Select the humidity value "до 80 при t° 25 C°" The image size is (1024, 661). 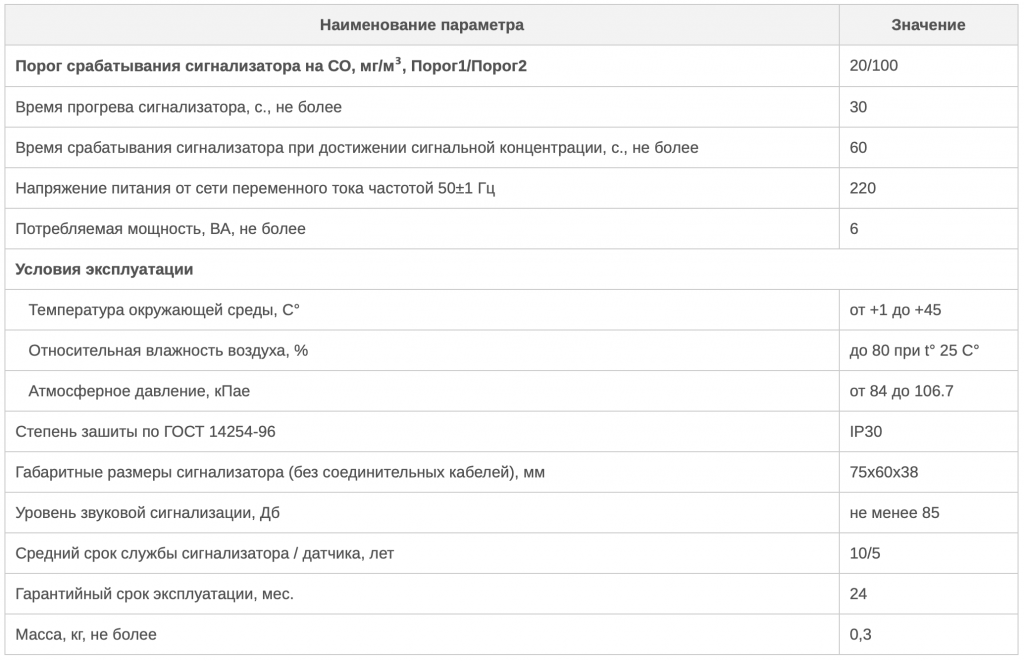coord(914,350)
